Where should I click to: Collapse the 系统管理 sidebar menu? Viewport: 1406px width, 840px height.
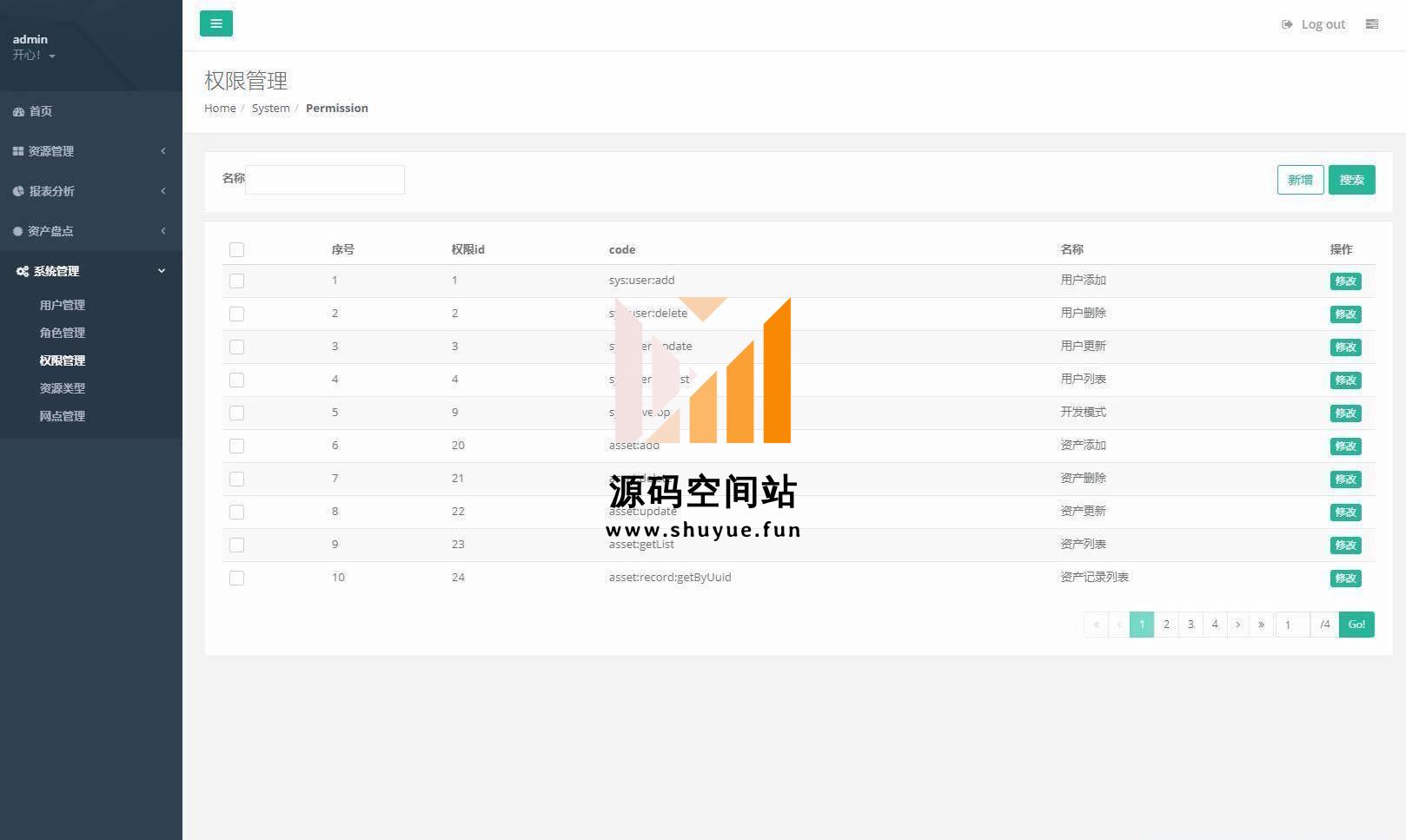point(90,271)
